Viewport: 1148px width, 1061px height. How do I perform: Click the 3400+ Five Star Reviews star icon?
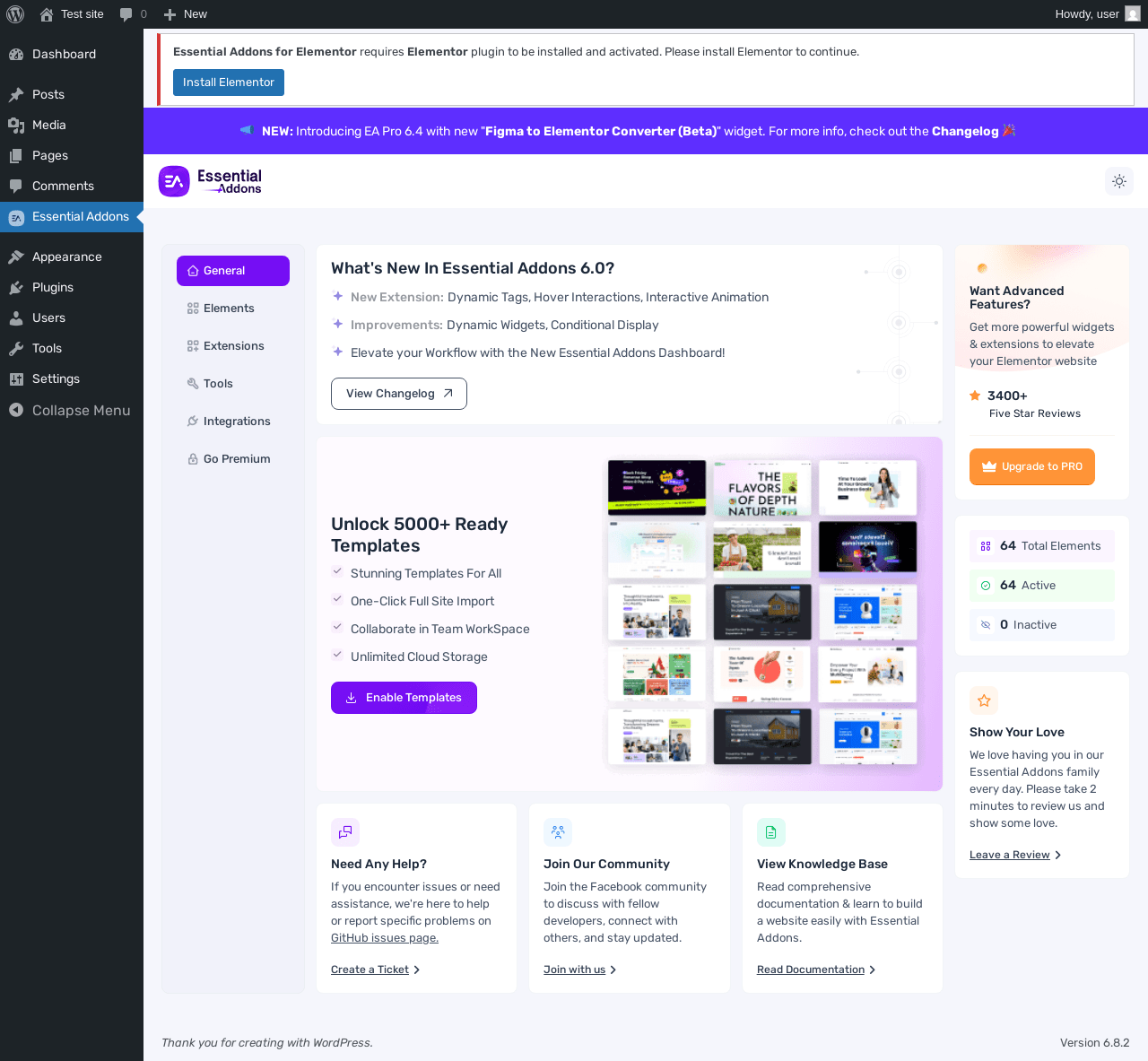975,396
